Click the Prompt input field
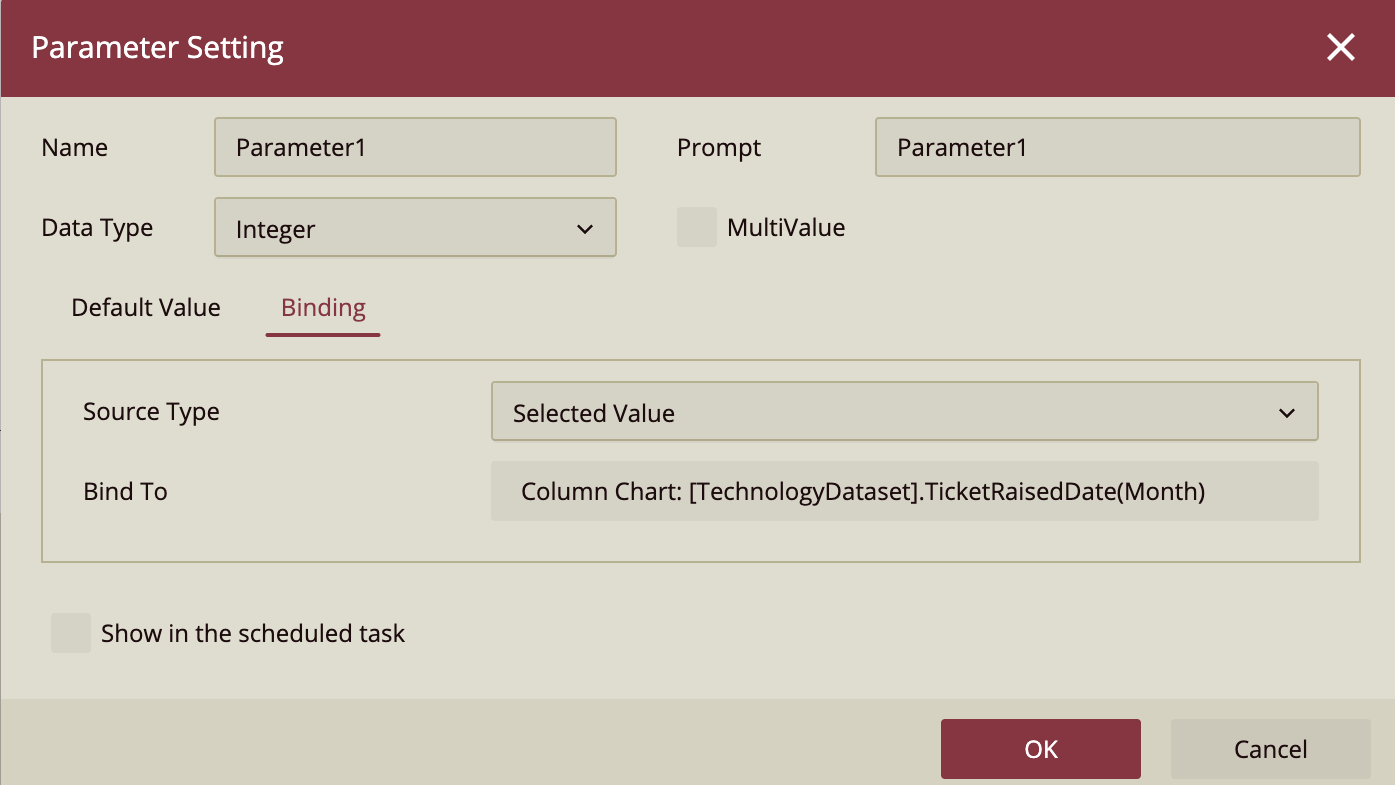 pyautogui.click(x=1117, y=147)
